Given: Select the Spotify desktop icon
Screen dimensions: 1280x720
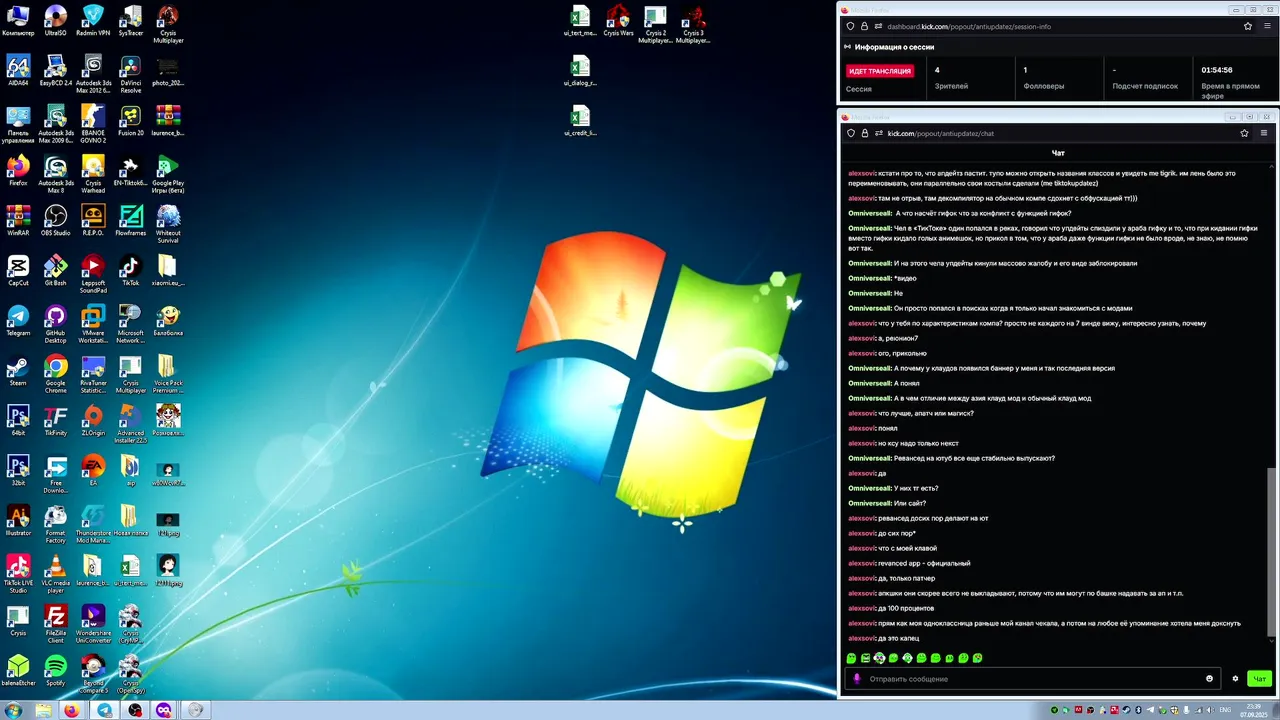Looking at the screenshot, I should coord(56,671).
